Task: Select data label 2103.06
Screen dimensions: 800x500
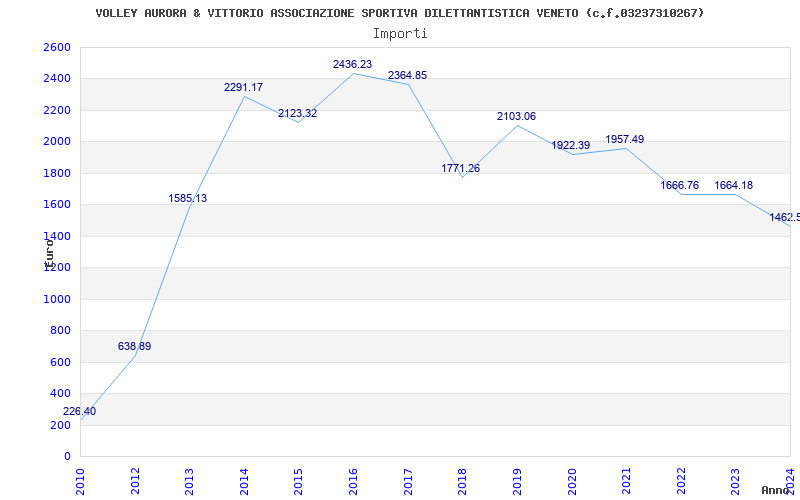Action: 516,116
